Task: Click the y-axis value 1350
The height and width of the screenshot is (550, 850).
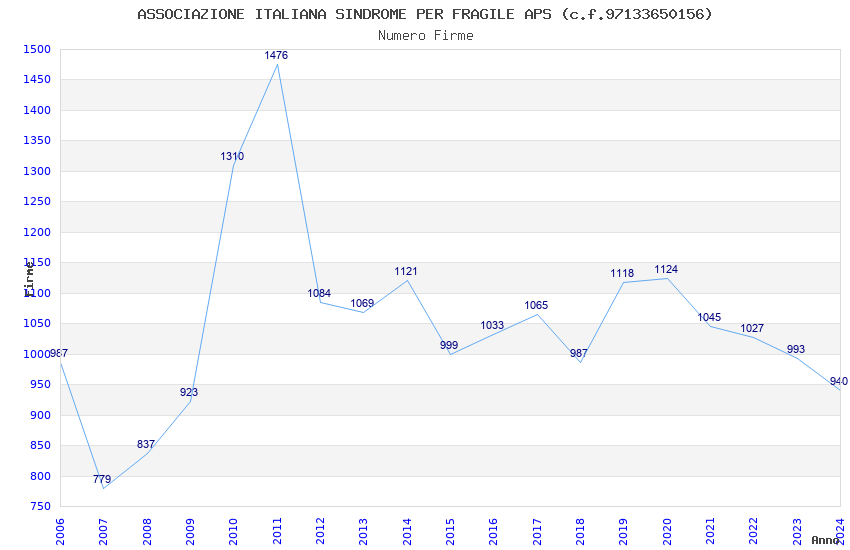Action: click(x=37, y=140)
